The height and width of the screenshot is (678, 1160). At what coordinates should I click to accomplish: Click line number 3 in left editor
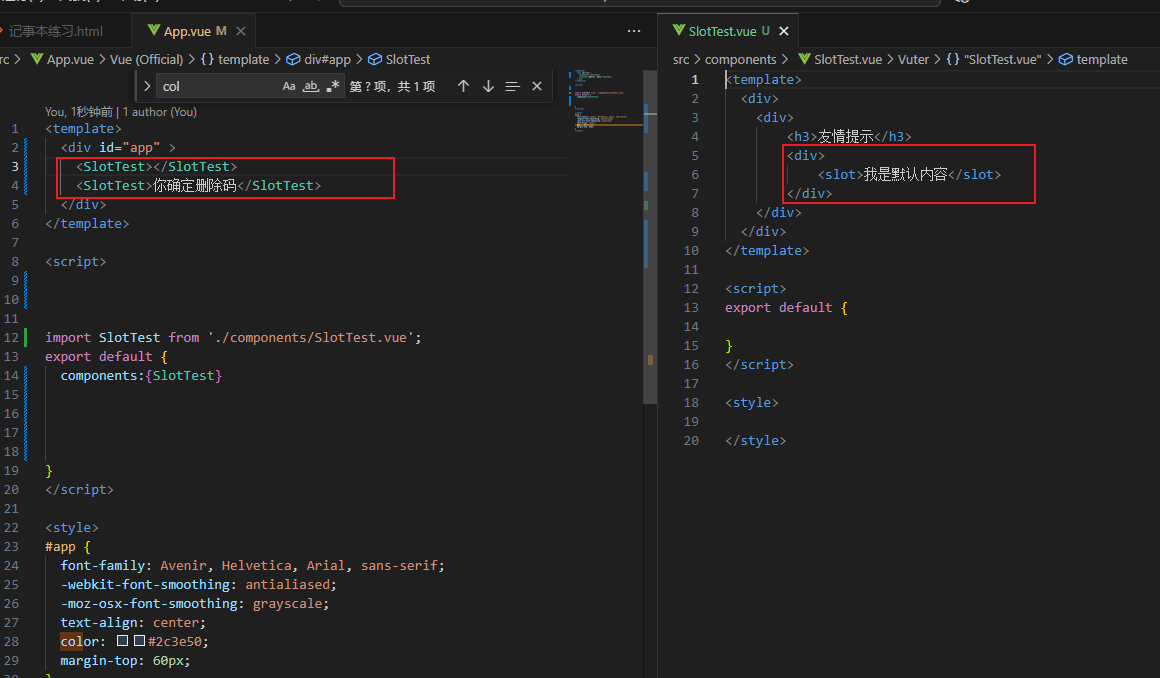coord(15,167)
